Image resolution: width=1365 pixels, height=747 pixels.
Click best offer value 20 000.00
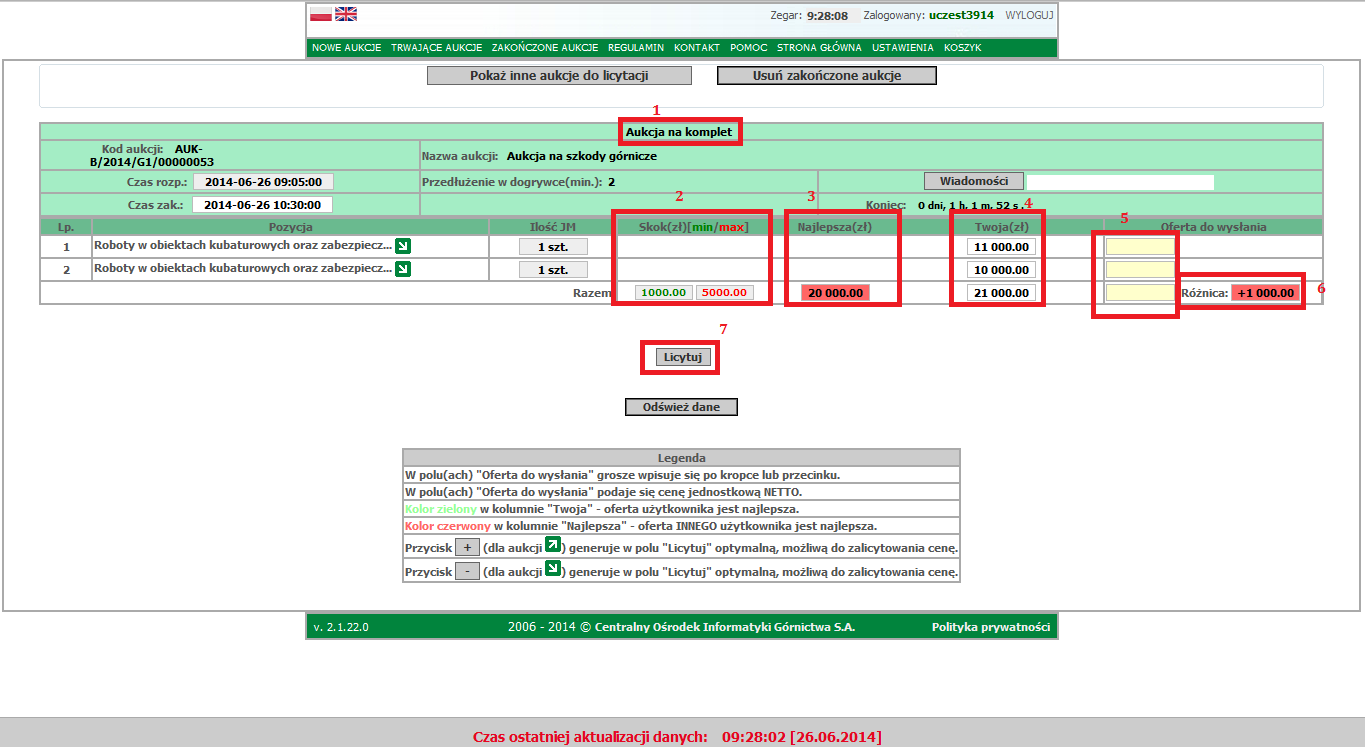pyautogui.click(x=835, y=293)
